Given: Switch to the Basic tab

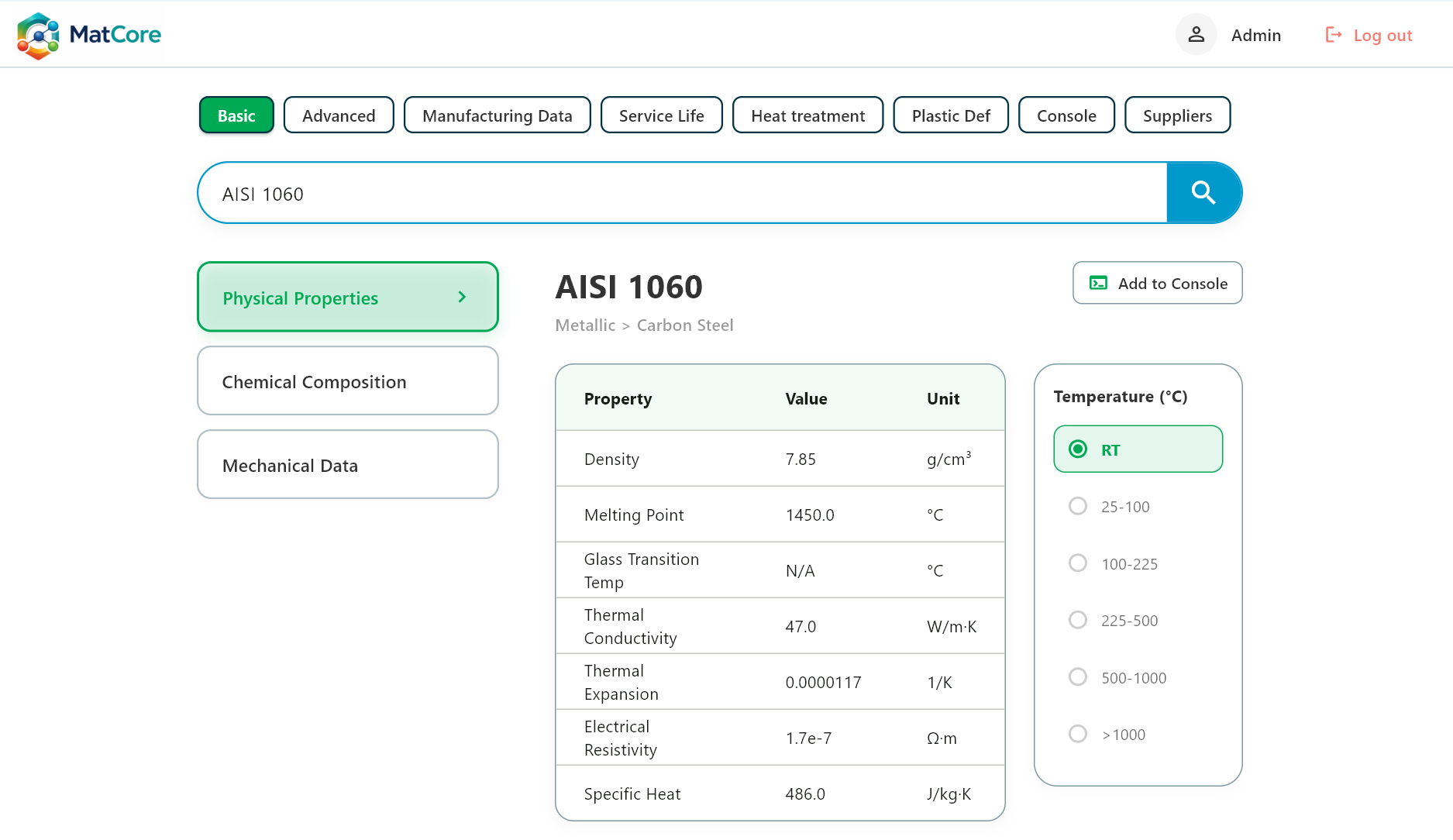Looking at the screenshot, I should click(236, 115).
